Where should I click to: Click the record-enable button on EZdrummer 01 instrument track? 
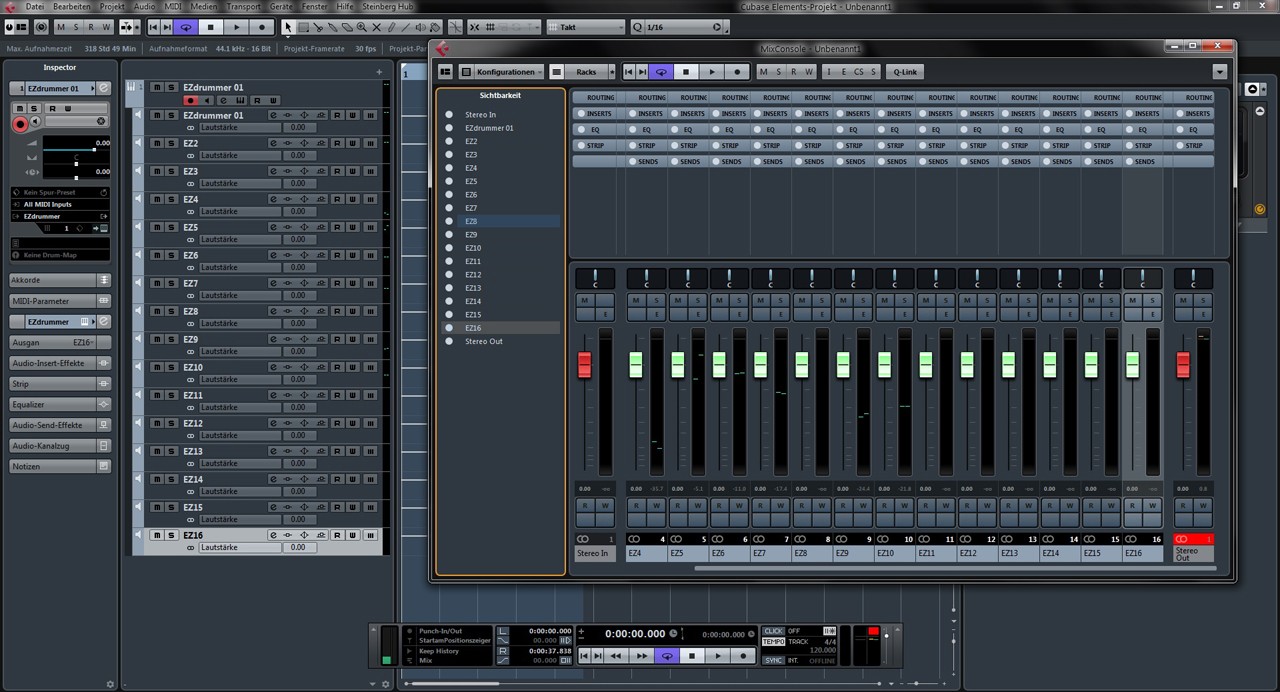pyautogui.click(x=190, y=100)
